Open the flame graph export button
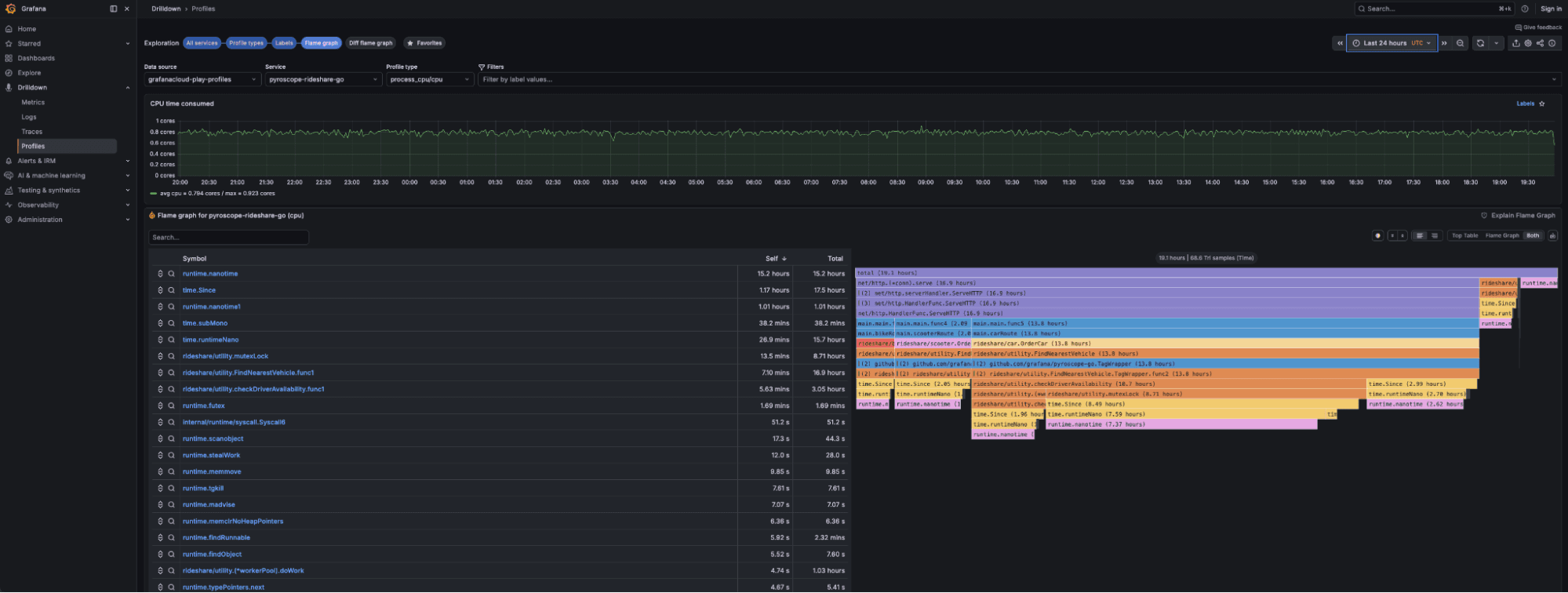The image size is (1568, 593). pyautogui.click(x=1552, y=235)
